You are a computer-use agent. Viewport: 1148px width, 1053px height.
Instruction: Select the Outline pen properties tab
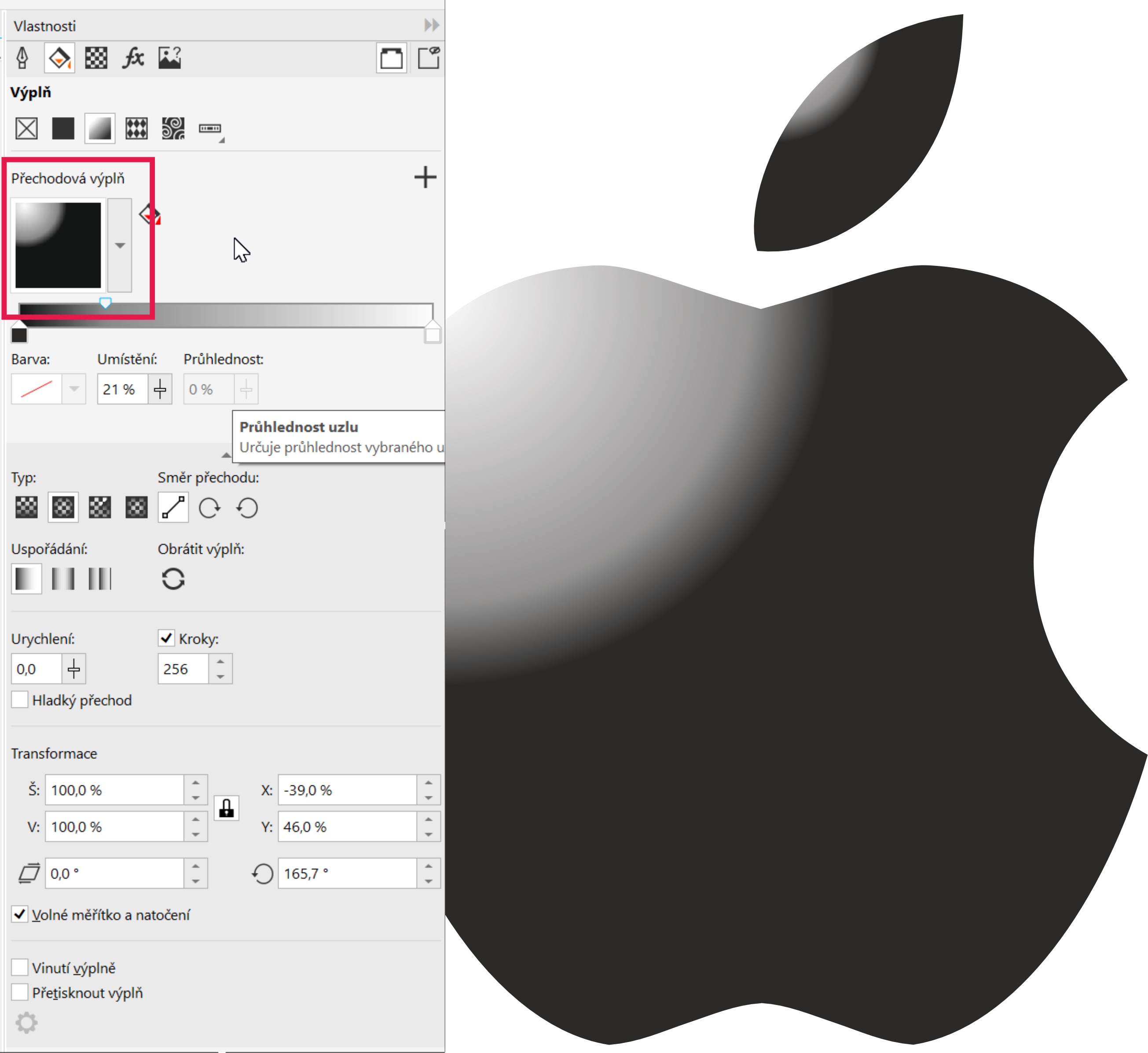pos(22,58)
